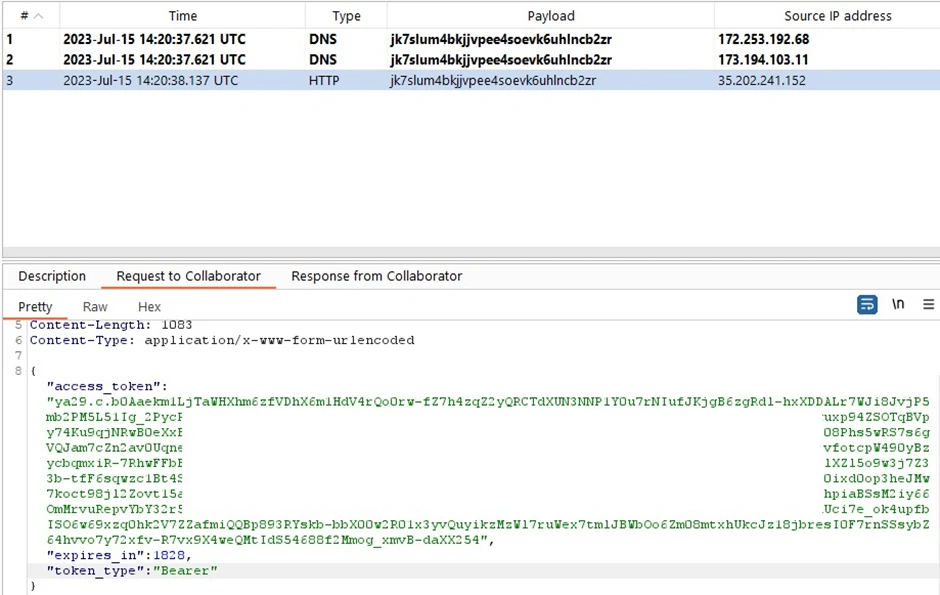Viewport: 940px width, 595px height.
Task: Open the Description tab
Action: click(52, 276)
